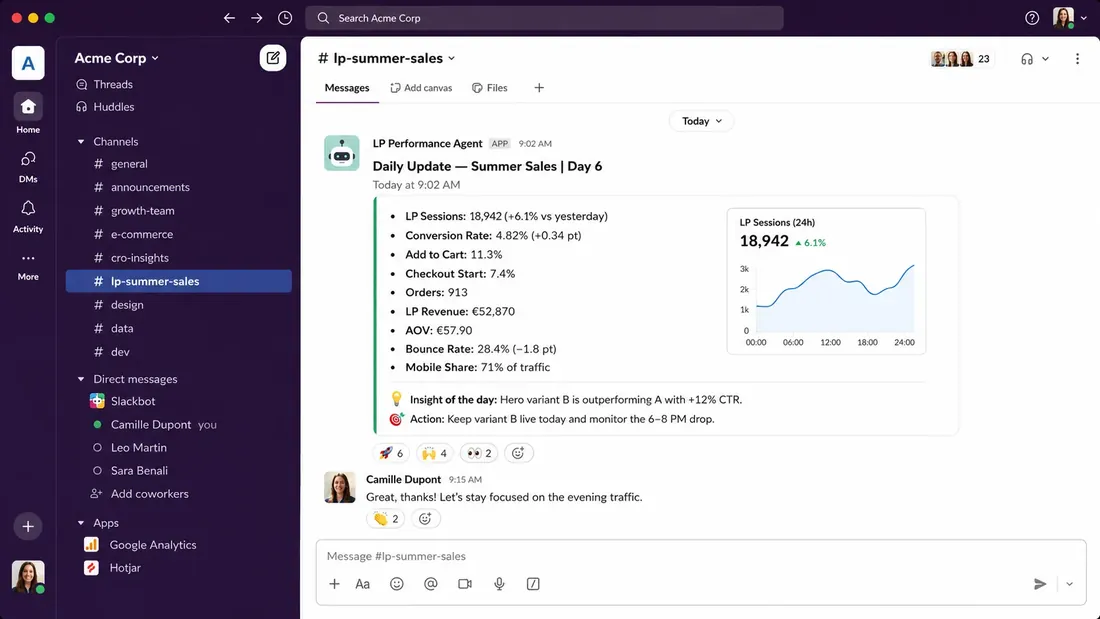Click the Search Acme Corp field

(544, 18)
